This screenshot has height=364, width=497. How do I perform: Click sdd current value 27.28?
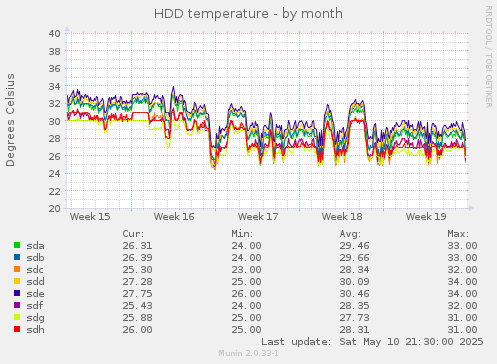click(x=137, y=282)
